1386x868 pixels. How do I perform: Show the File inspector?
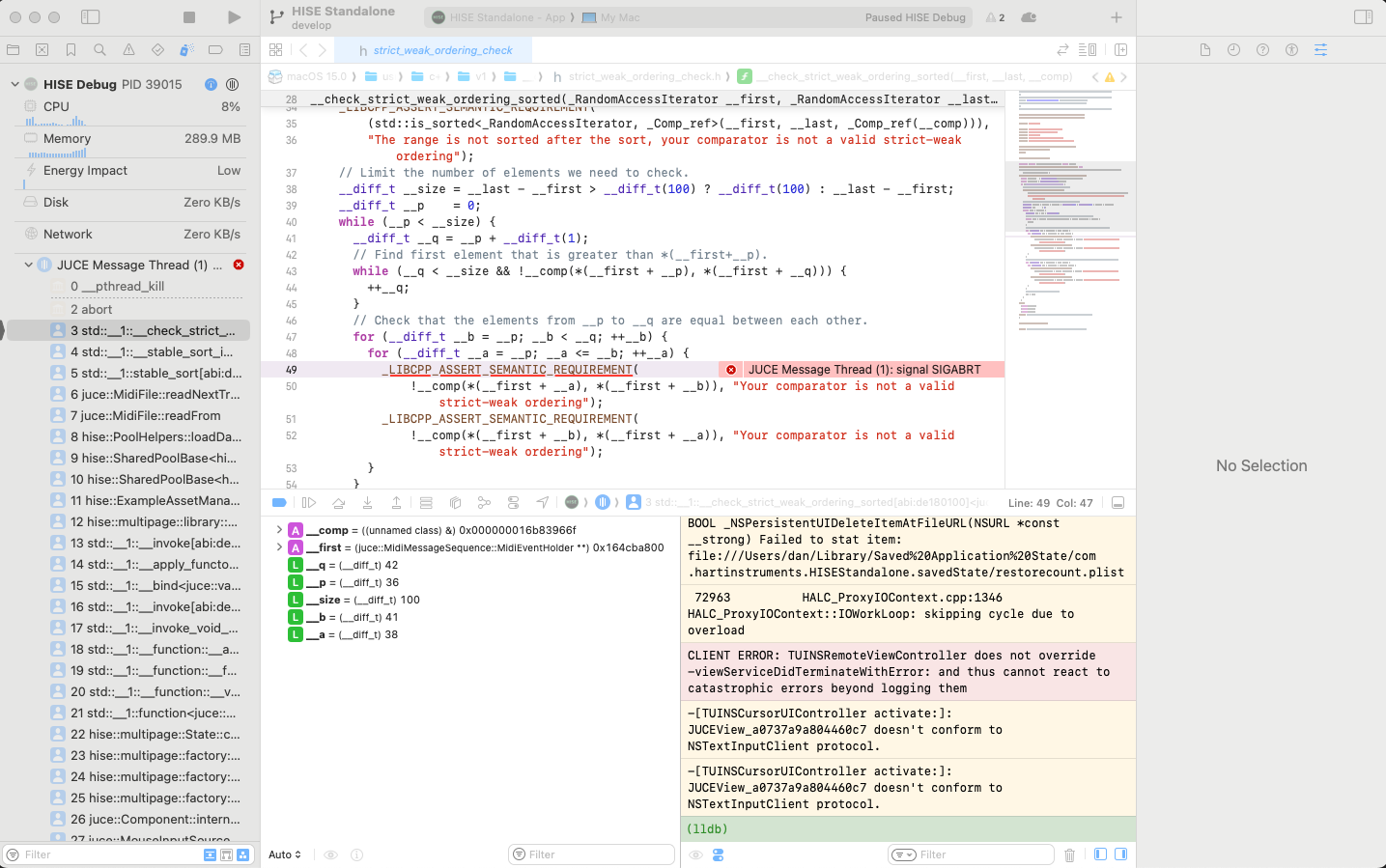(x=1205, y=50)
